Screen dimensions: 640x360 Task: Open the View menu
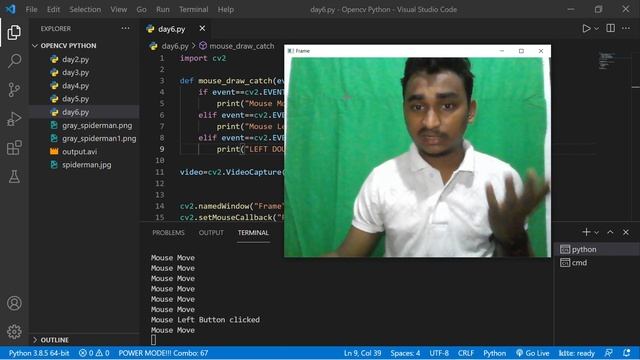point(118,9)
